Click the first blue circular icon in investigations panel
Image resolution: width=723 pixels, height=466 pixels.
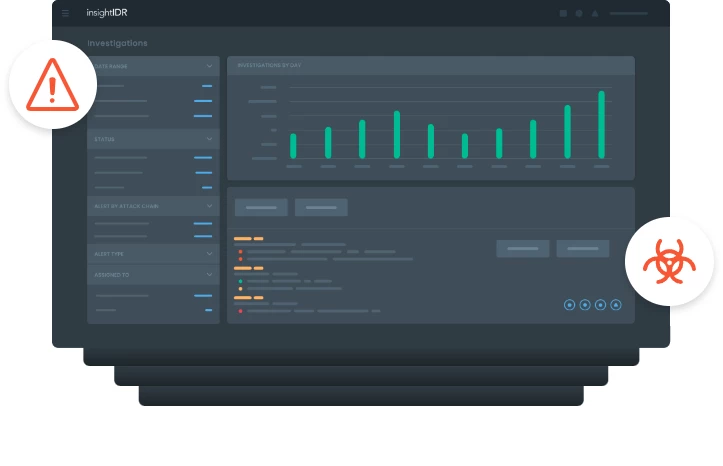coord(569,305)
